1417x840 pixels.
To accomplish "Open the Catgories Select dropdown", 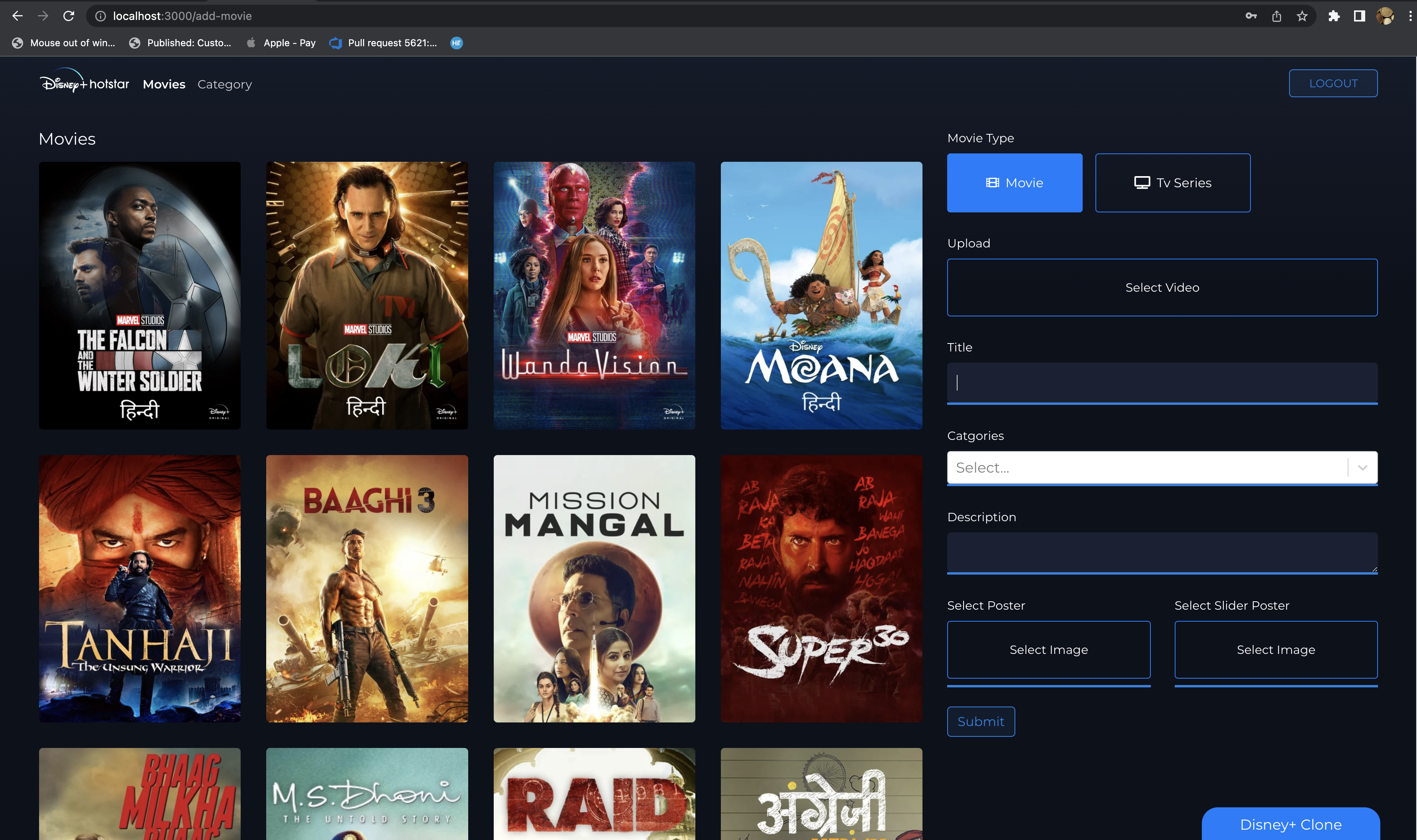I will (x=1149, y=467).
